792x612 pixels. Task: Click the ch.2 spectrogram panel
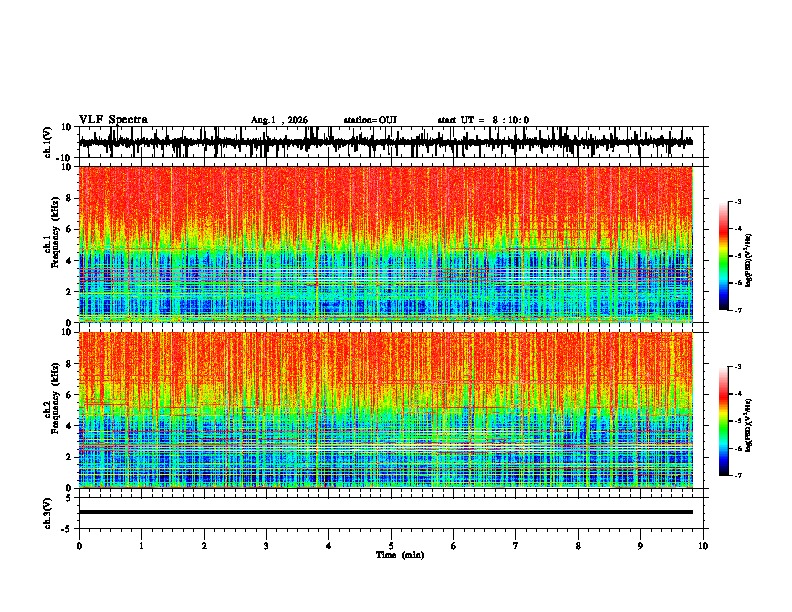pyautogui.click(x=385, y=410)
